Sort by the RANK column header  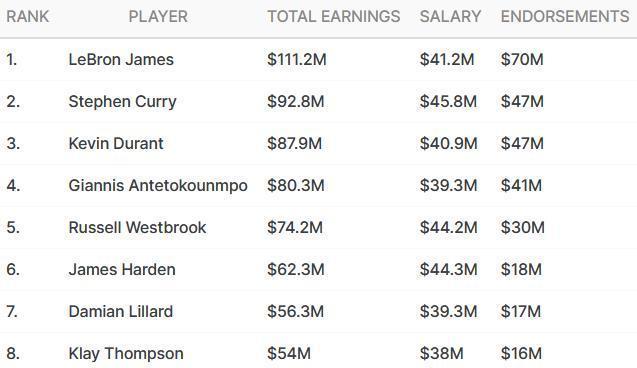[x=28, y=17]
